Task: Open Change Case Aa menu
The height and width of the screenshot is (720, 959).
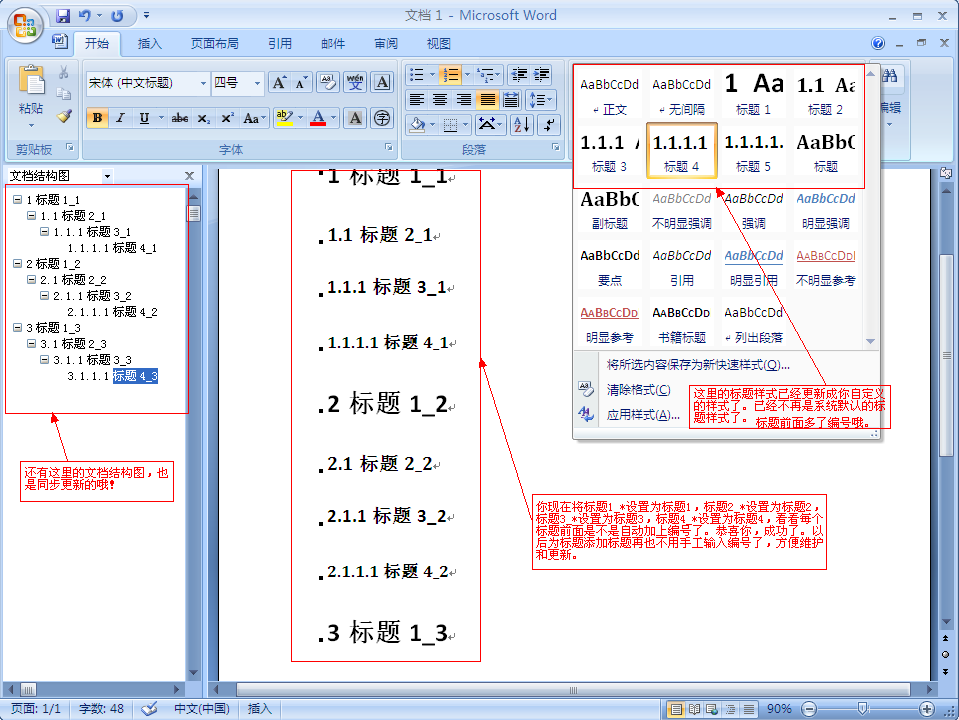Action: (x=254, y=118)
